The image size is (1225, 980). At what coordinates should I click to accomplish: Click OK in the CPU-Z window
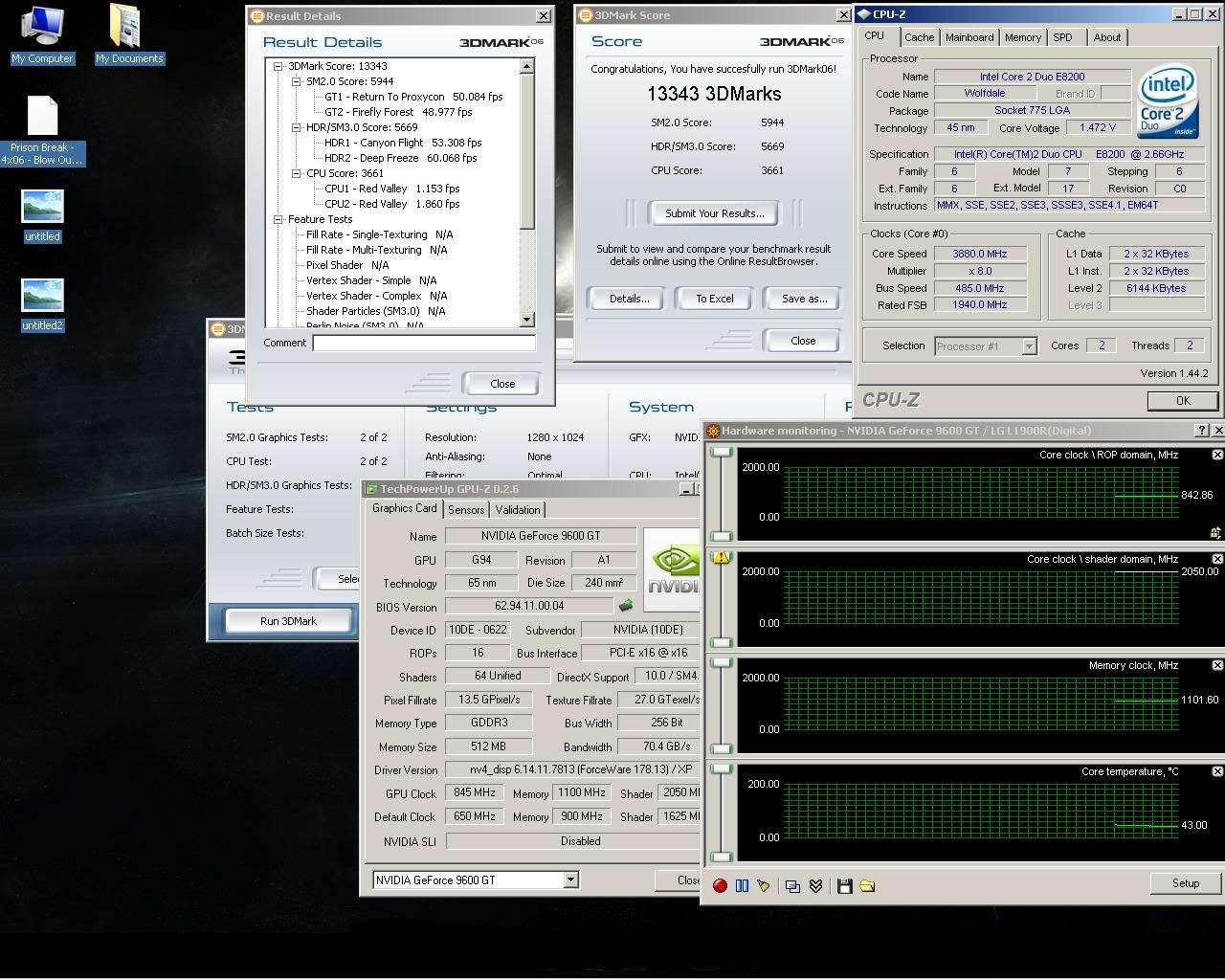1183,401
